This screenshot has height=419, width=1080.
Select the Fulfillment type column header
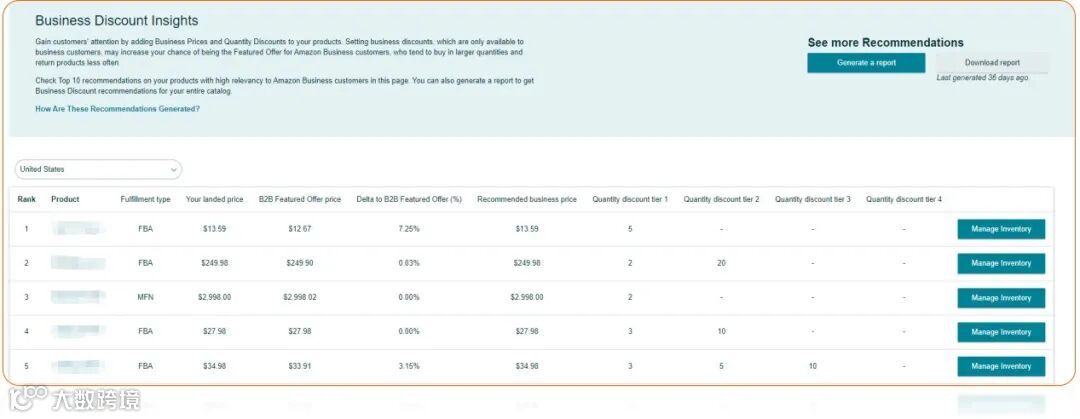coord(145,199)
